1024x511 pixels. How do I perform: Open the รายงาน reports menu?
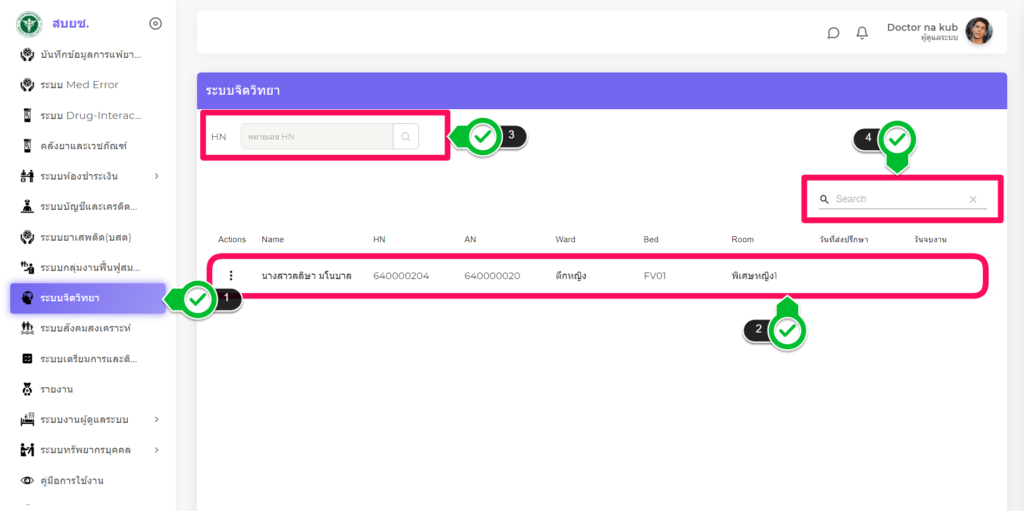56,389
